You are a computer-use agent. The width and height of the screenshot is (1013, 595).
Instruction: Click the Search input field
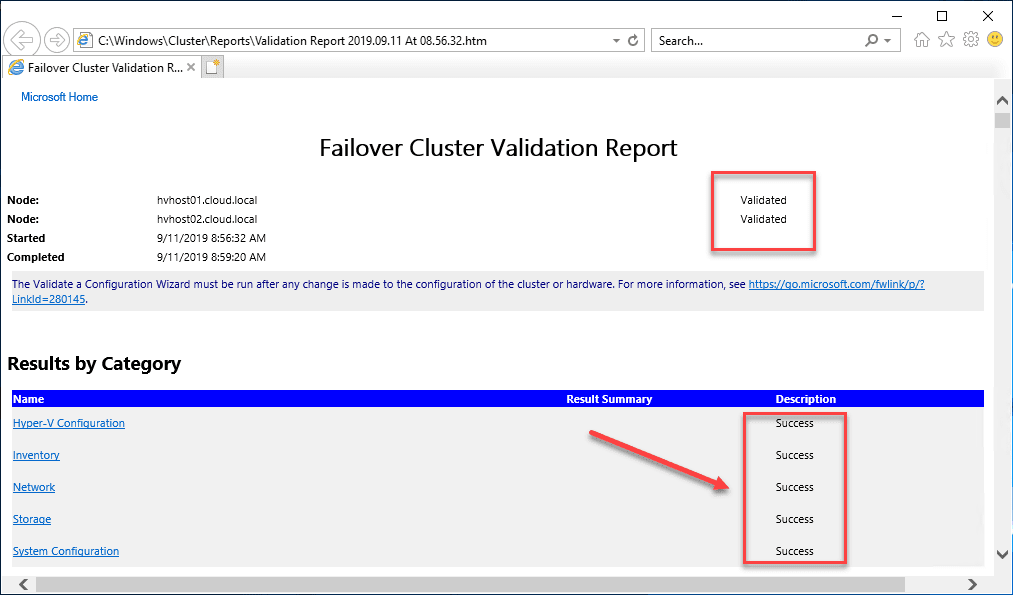(750, 39)
